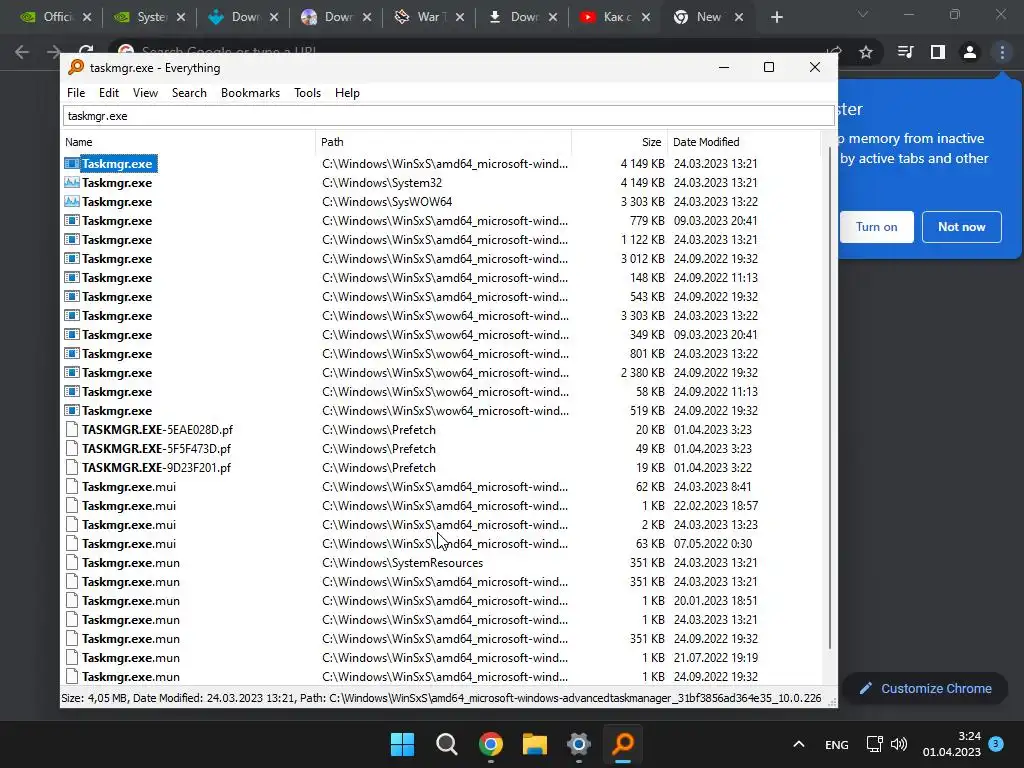Click the icon of the highlighted Taskmgr.exe
The height and width of the screenshot is (768, 1024).
pyautogui.click(x=72, y=164)
